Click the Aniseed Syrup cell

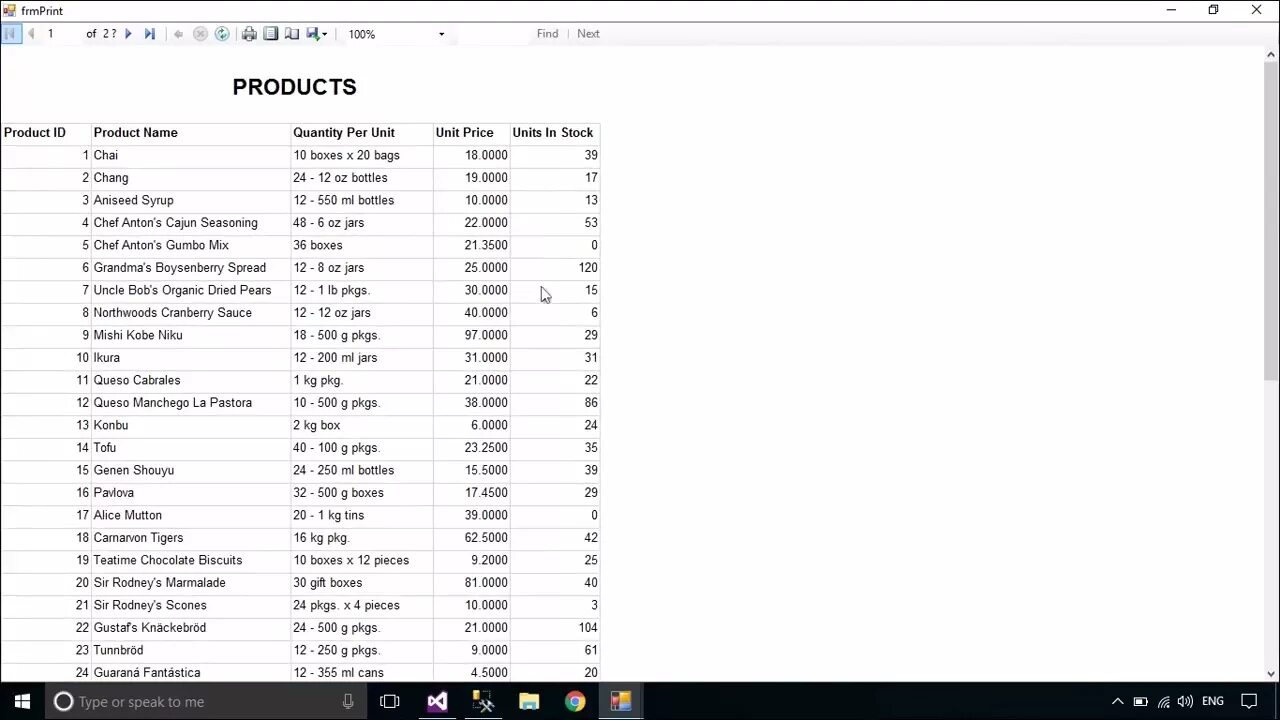pyautogui.click(x=190, y=200)
